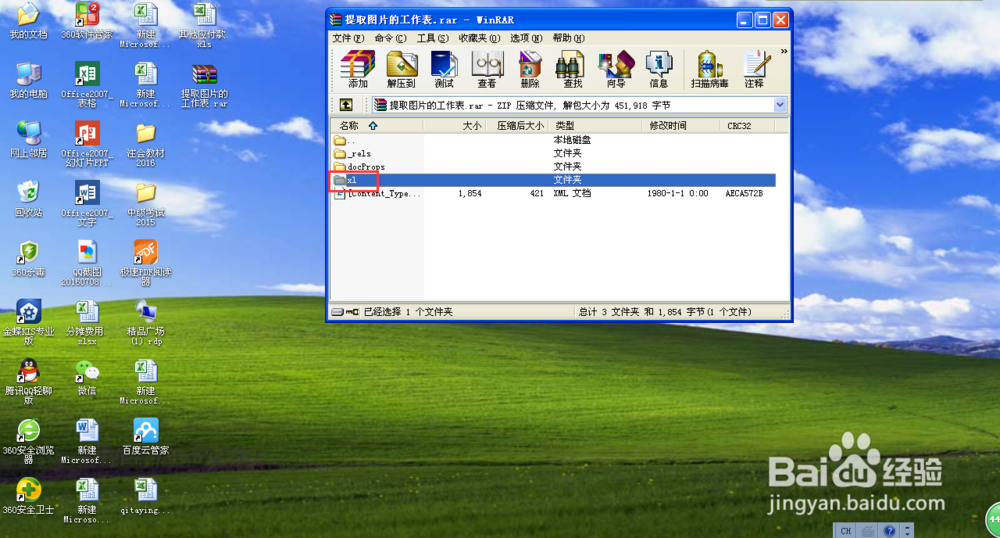Sort by the 名称 column header
Viewport: 1000px width, 538px height.
pos(376,126)
